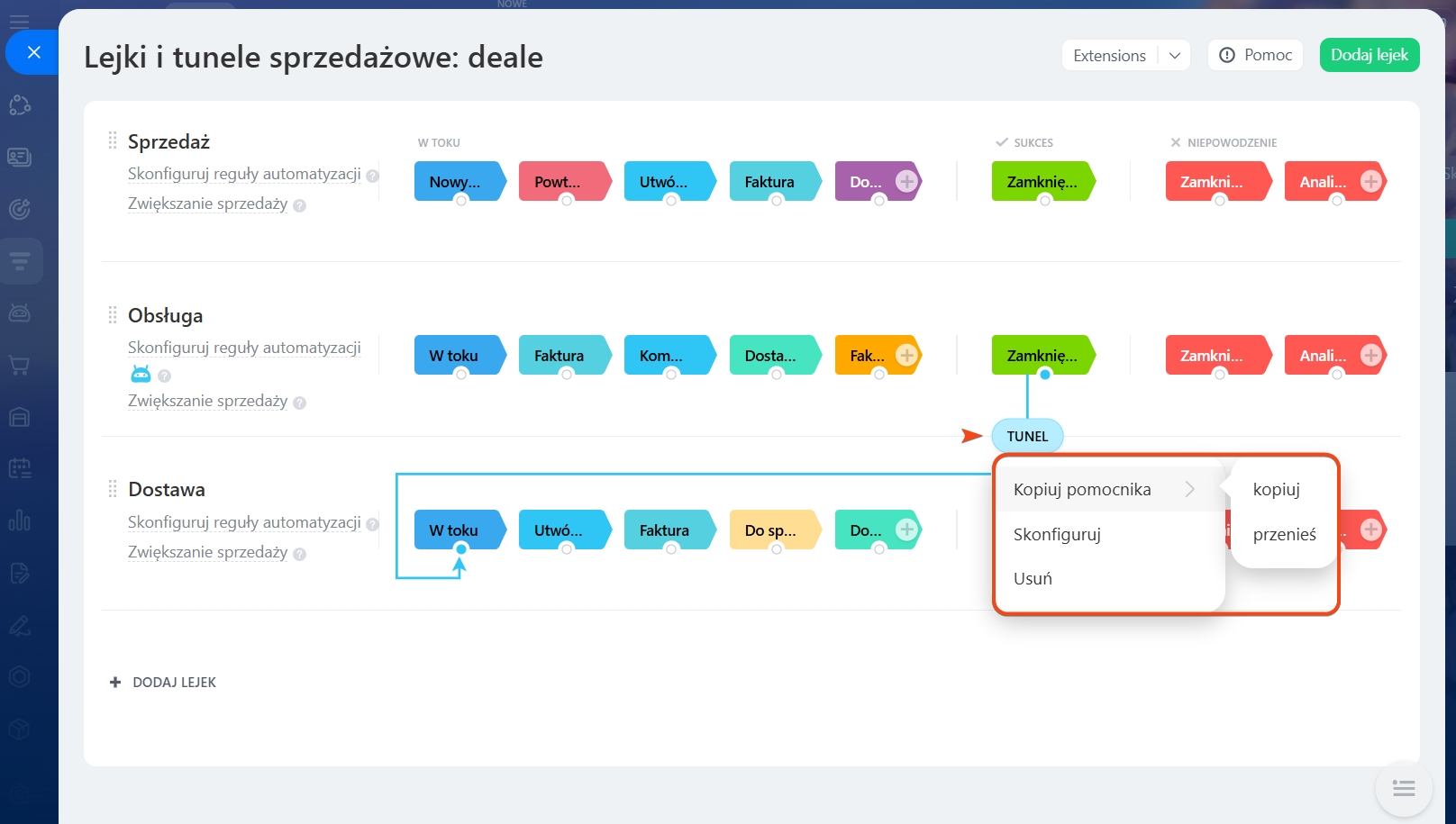
Task: Open Dostawa Skonfiguruj reguły automatyzacji link
Action: point(244,522)
